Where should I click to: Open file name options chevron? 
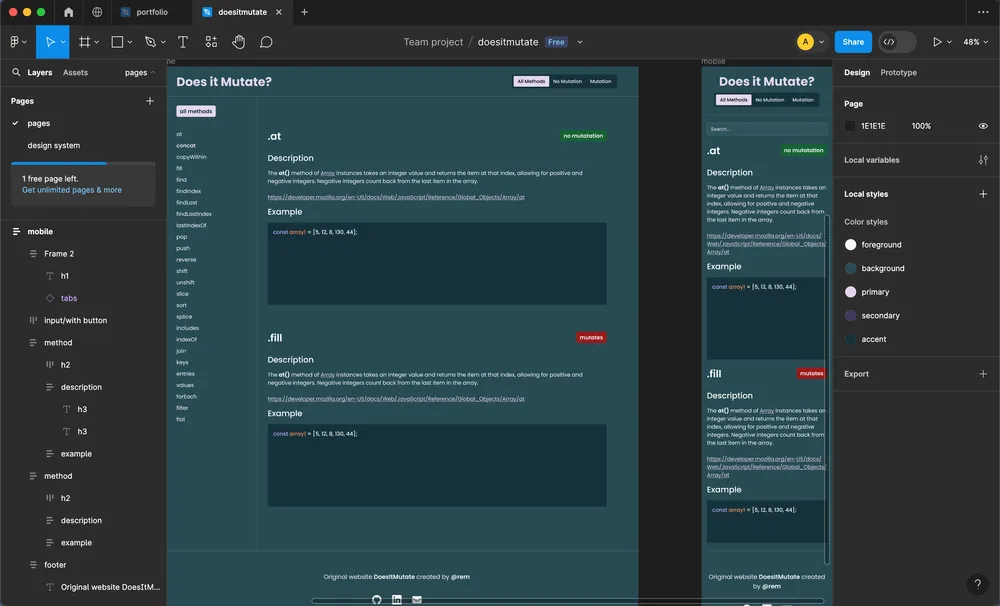pos(580,42)
